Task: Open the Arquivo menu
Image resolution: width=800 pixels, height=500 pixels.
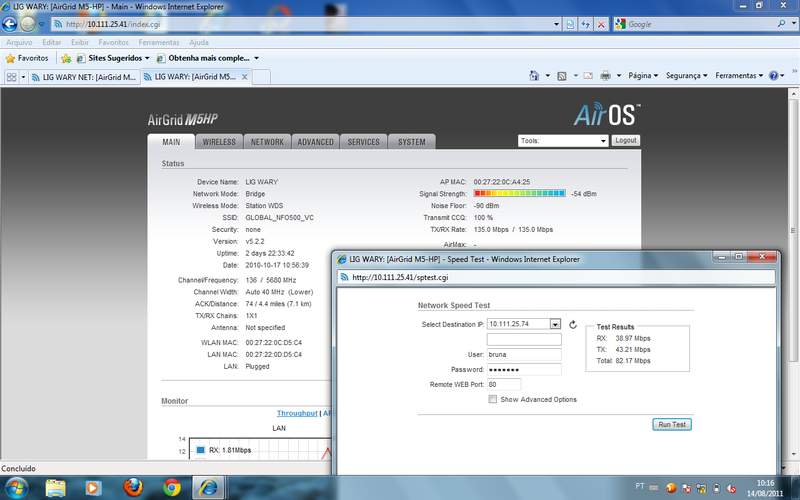Action: tap(19, 42)
